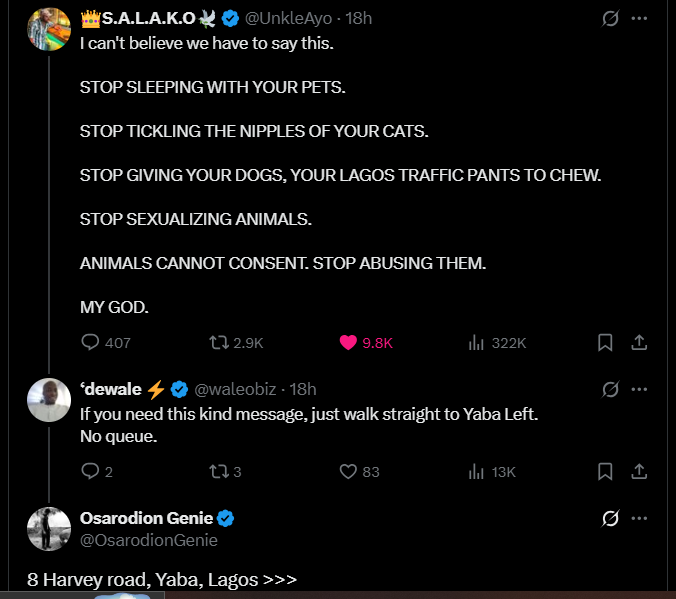Like the 'dewale tweet

click(348, 471)
